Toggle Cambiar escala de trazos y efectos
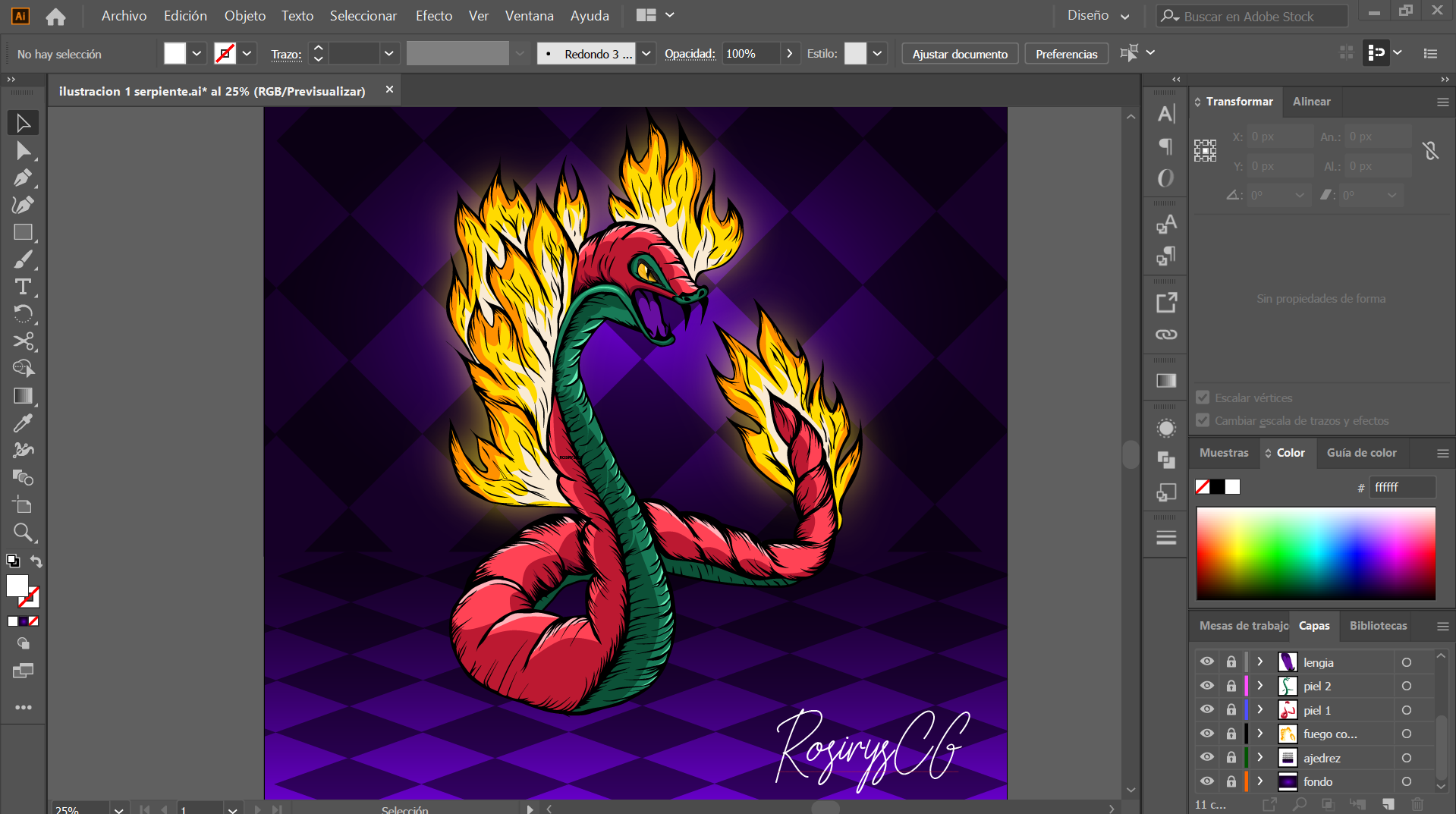Screen dimensions: 1456x814 [1203, 420]
